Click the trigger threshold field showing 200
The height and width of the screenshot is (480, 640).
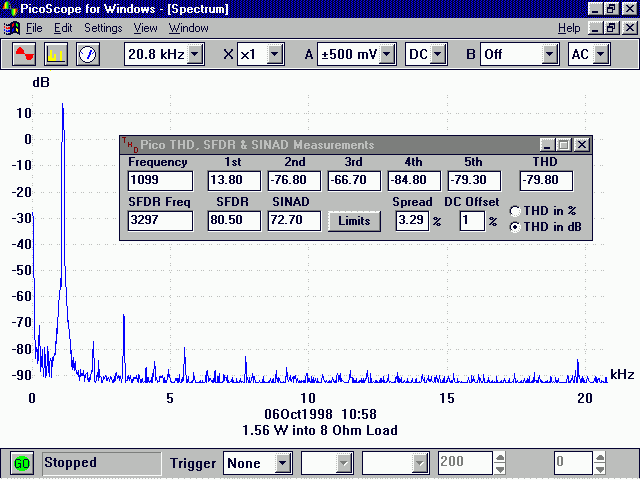[465, 463]
